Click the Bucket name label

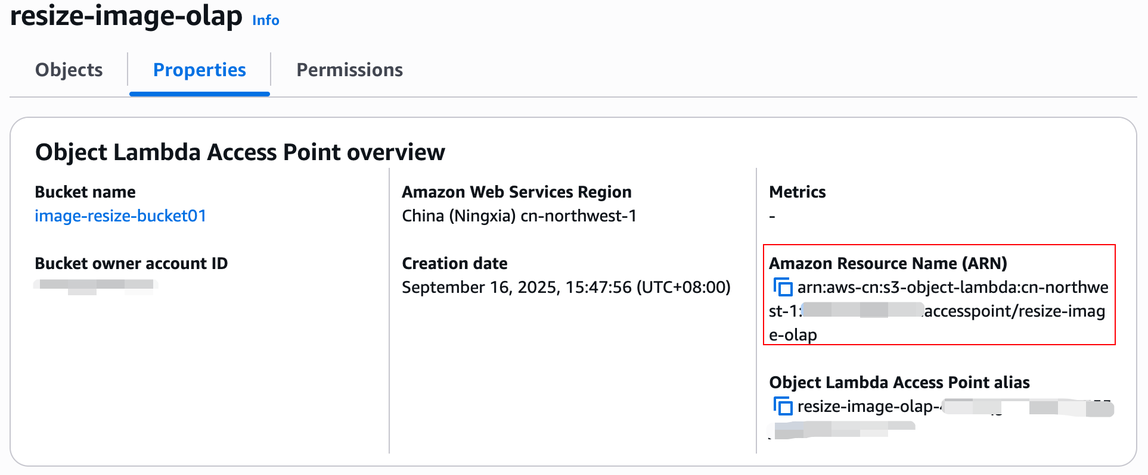pos(85,192)
